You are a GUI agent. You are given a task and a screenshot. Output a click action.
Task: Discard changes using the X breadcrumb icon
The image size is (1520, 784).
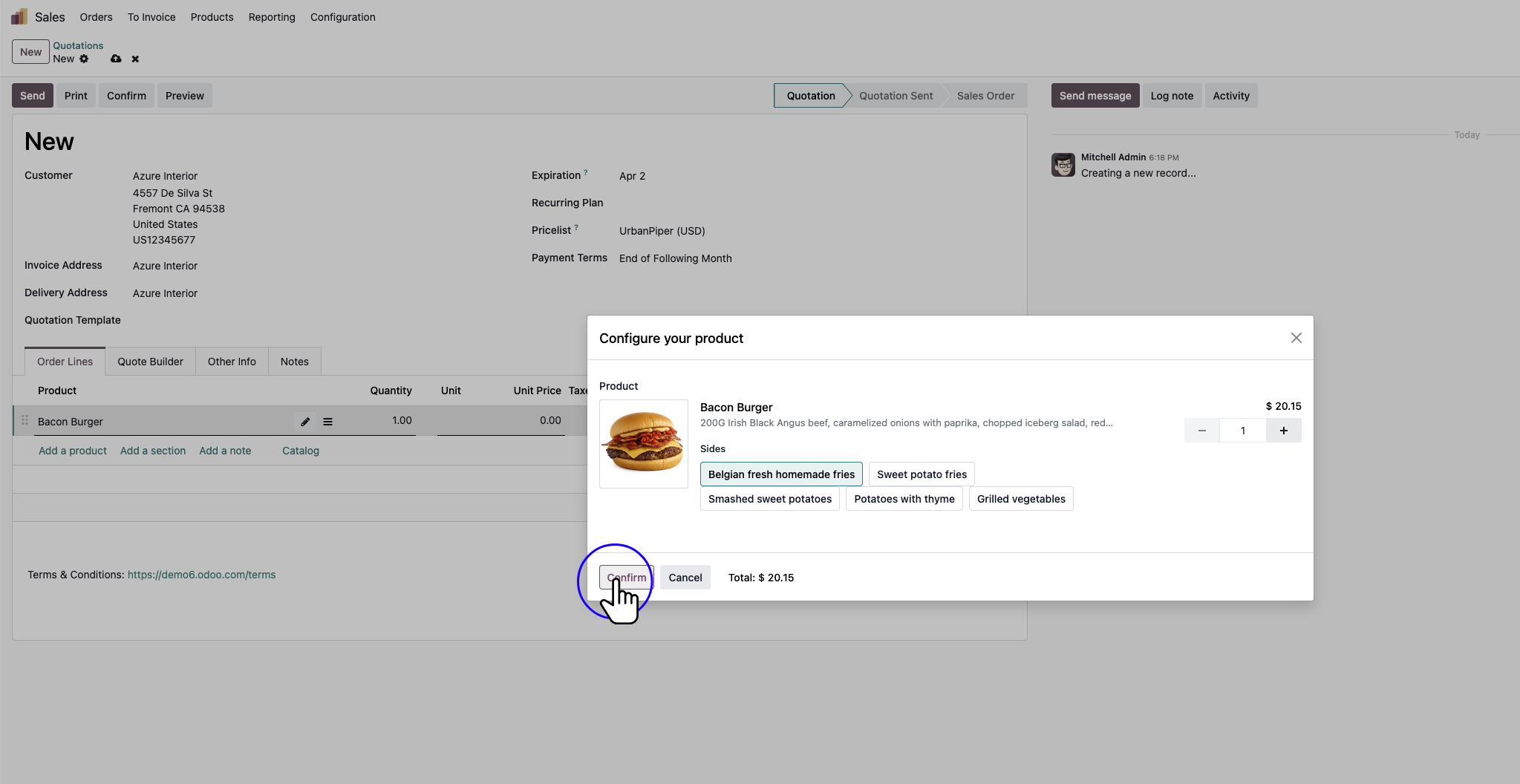pos(135,59)
